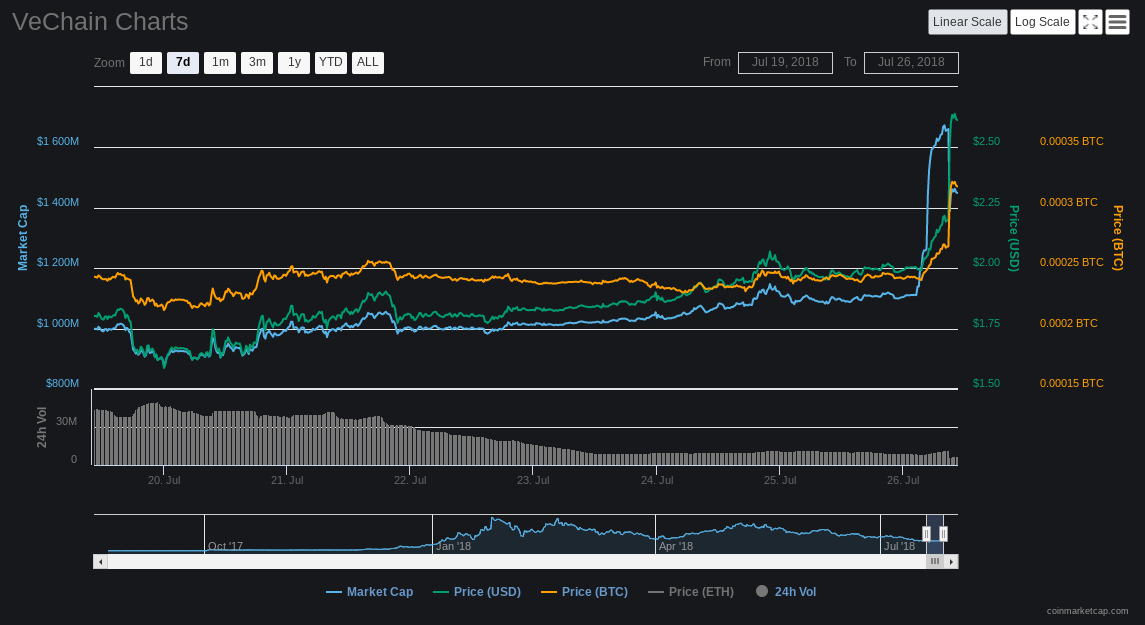
Task: Click the 0.0002 BTC axis label
Action: (x=1069, y=323)
